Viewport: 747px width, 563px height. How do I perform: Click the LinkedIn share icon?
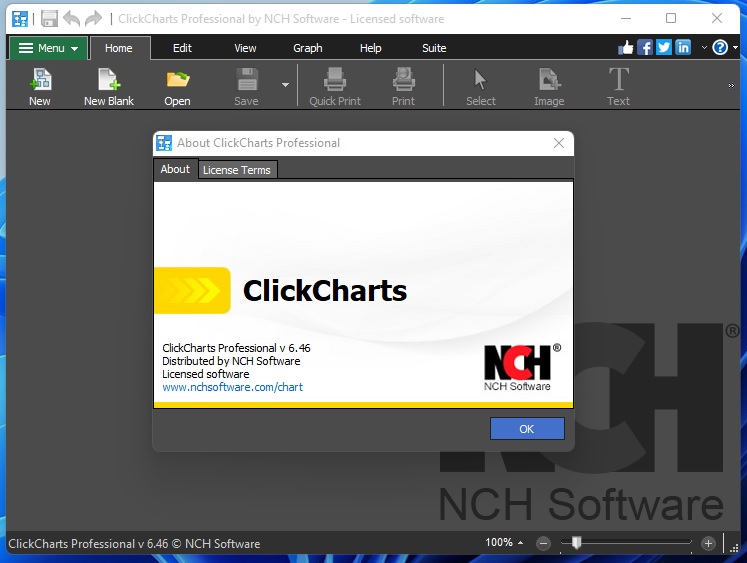[683, 48]
